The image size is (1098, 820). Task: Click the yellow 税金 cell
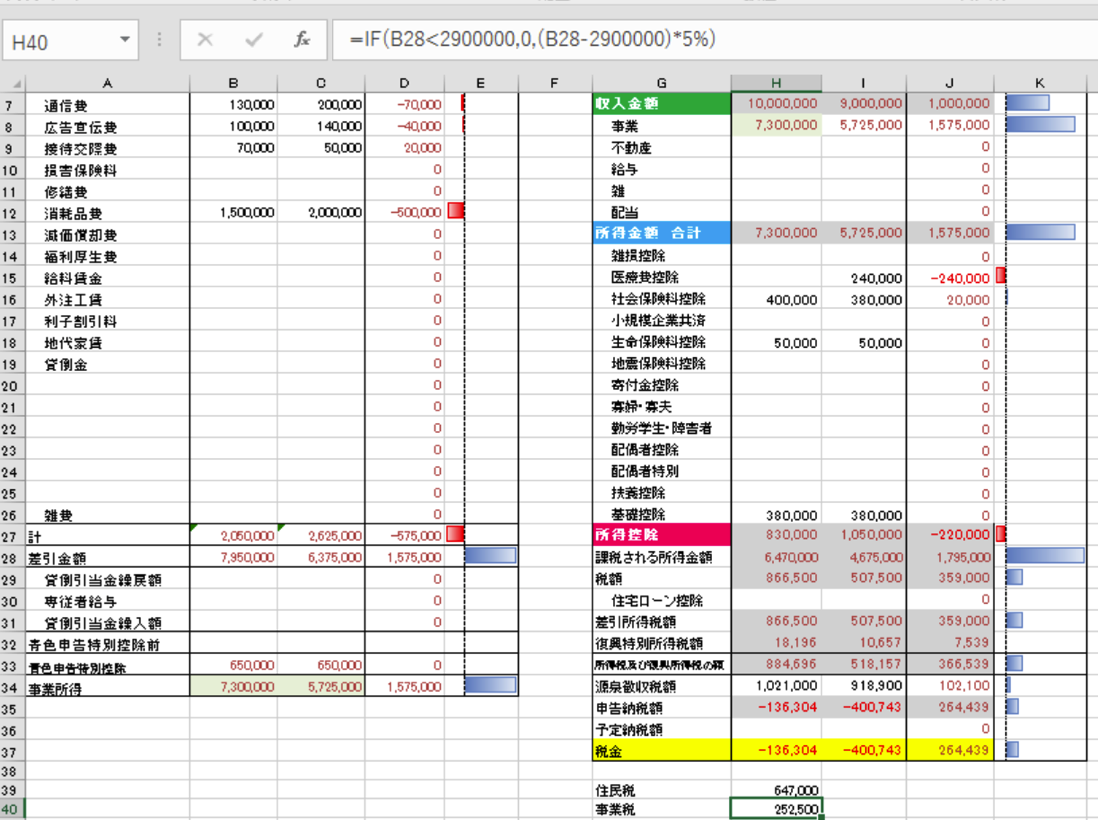[x=661, y=751]
